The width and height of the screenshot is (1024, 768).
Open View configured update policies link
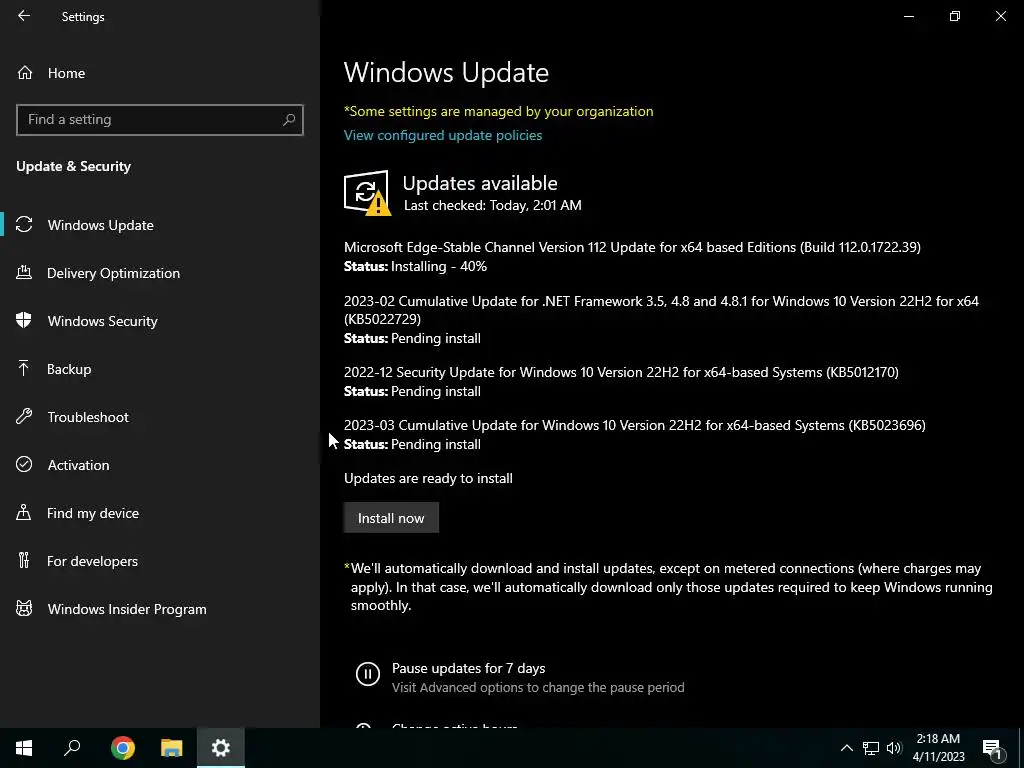[443, 135]
